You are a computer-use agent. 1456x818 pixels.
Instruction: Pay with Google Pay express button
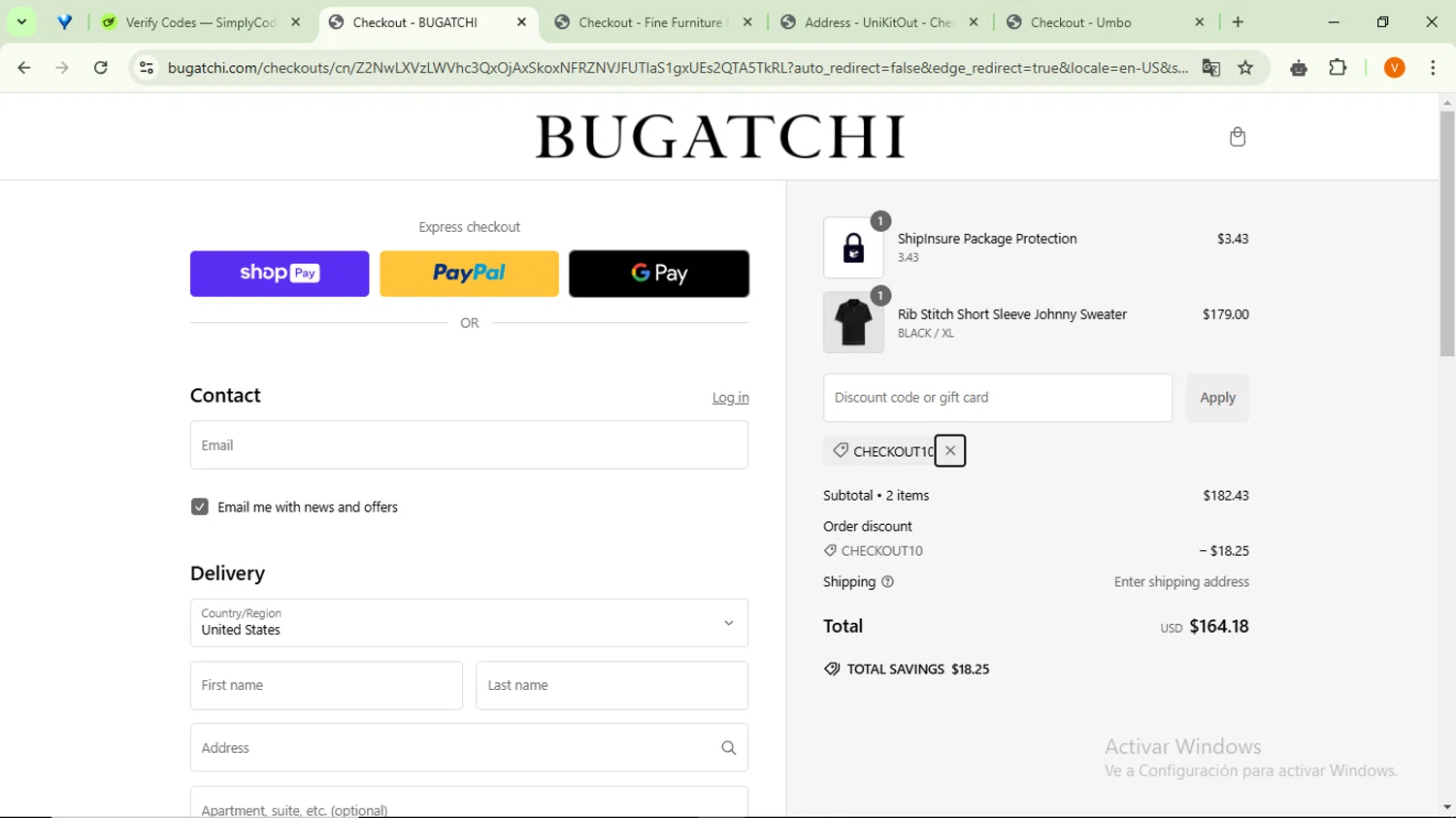pyautogui.click(x=659, y=274)
